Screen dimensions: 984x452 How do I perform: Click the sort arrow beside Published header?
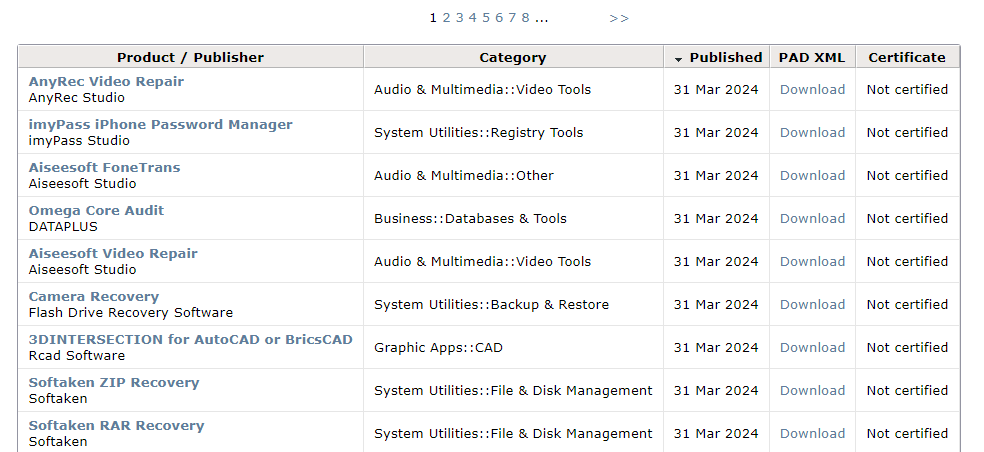point(678,60)
